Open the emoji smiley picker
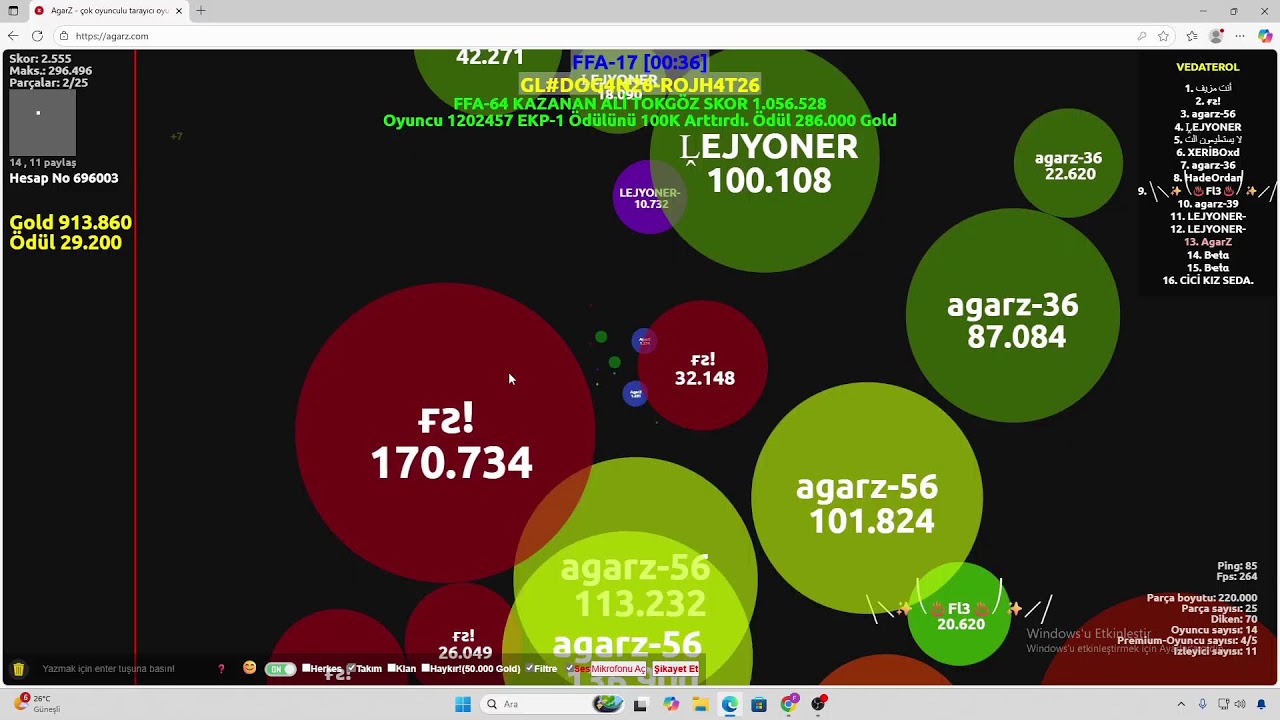 point(249,668)
